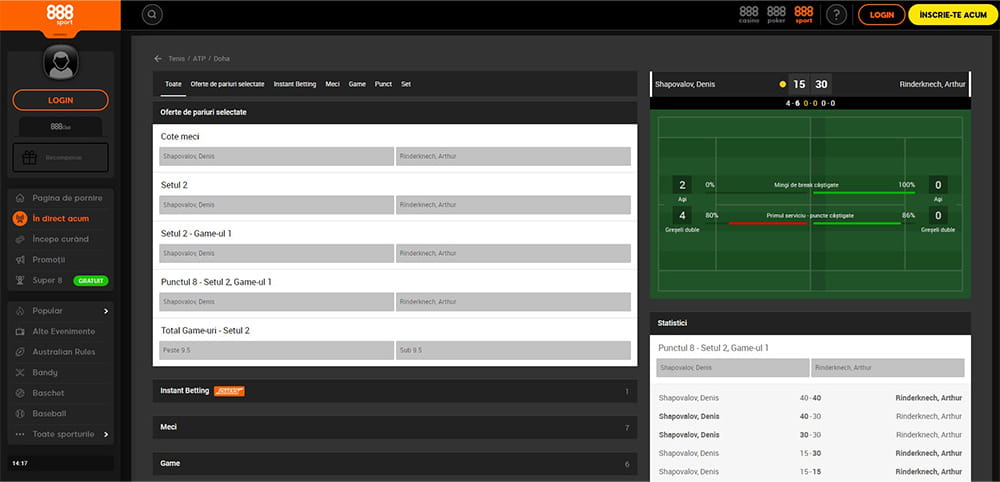Click the Toate sporturile dots icon
Screen dimensions: 1000x482
tap(20, 434)
